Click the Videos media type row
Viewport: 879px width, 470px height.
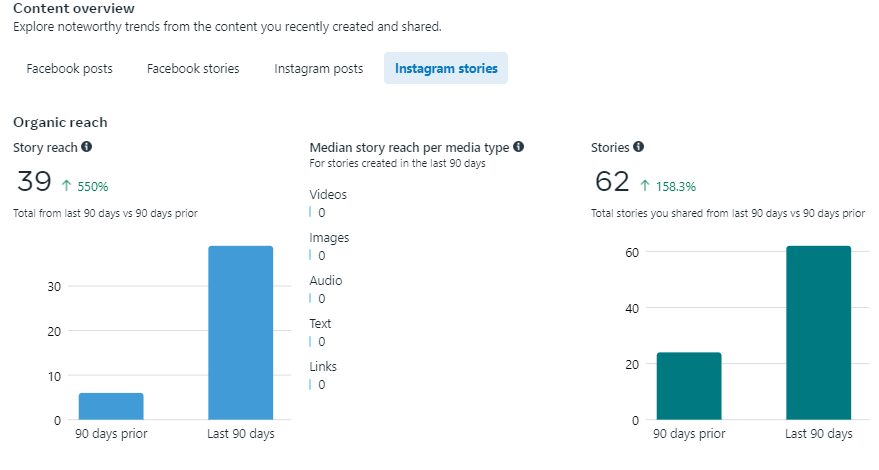328,204
